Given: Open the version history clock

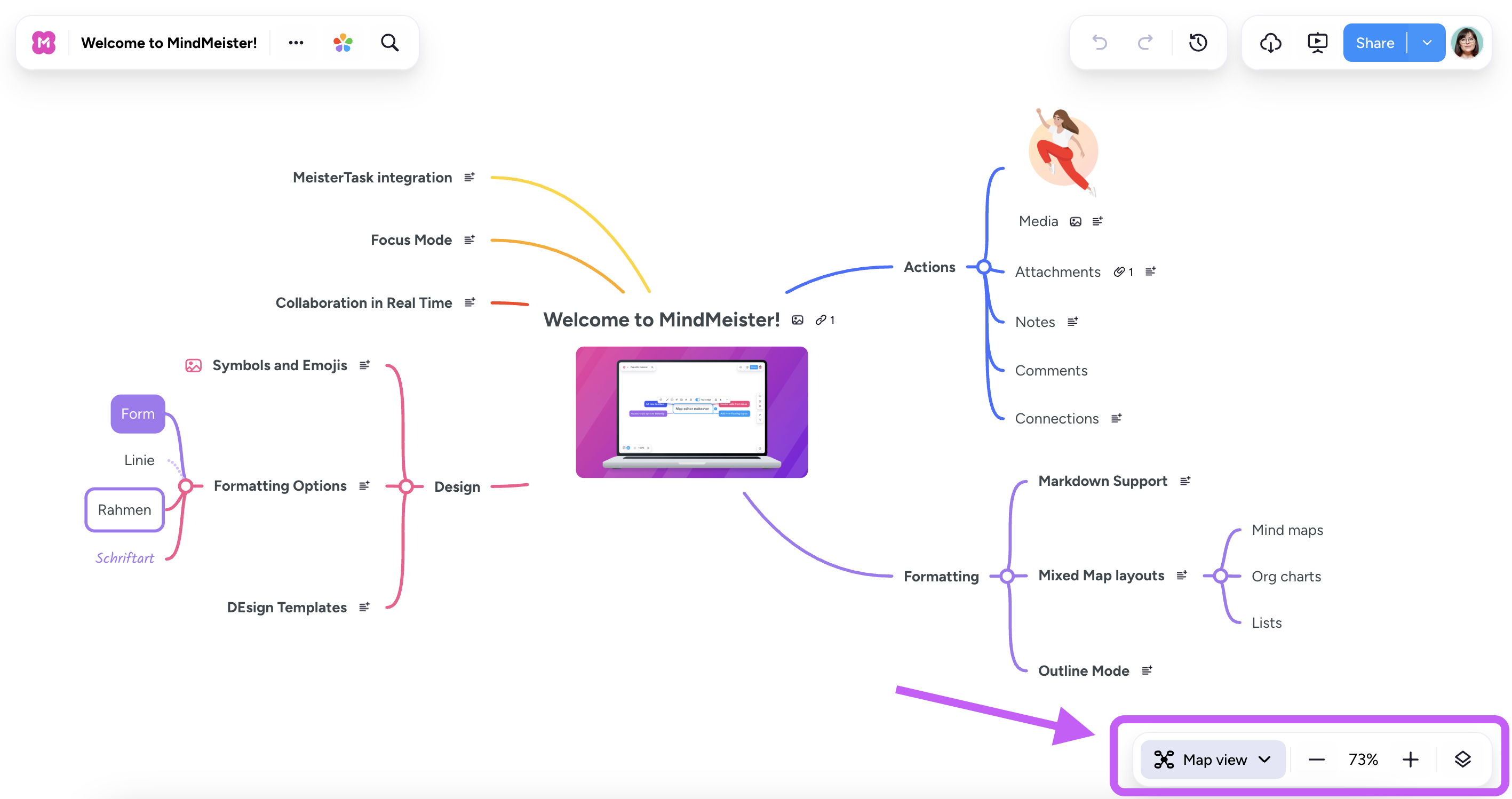Looking at the screenshot, I should tap(1198, 43).
